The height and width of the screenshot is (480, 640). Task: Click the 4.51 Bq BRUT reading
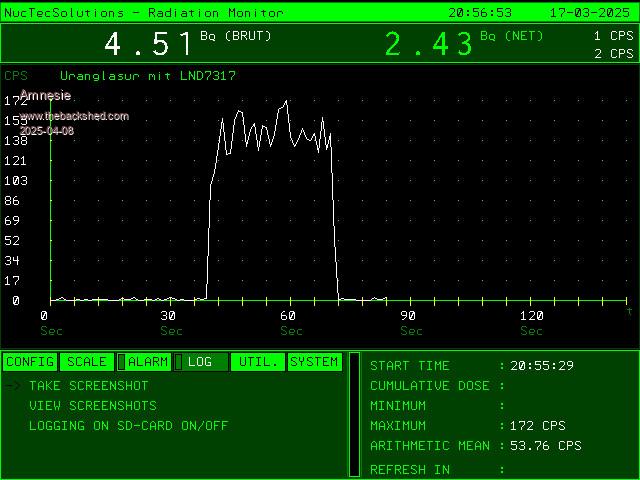click(x=148, y=44)
